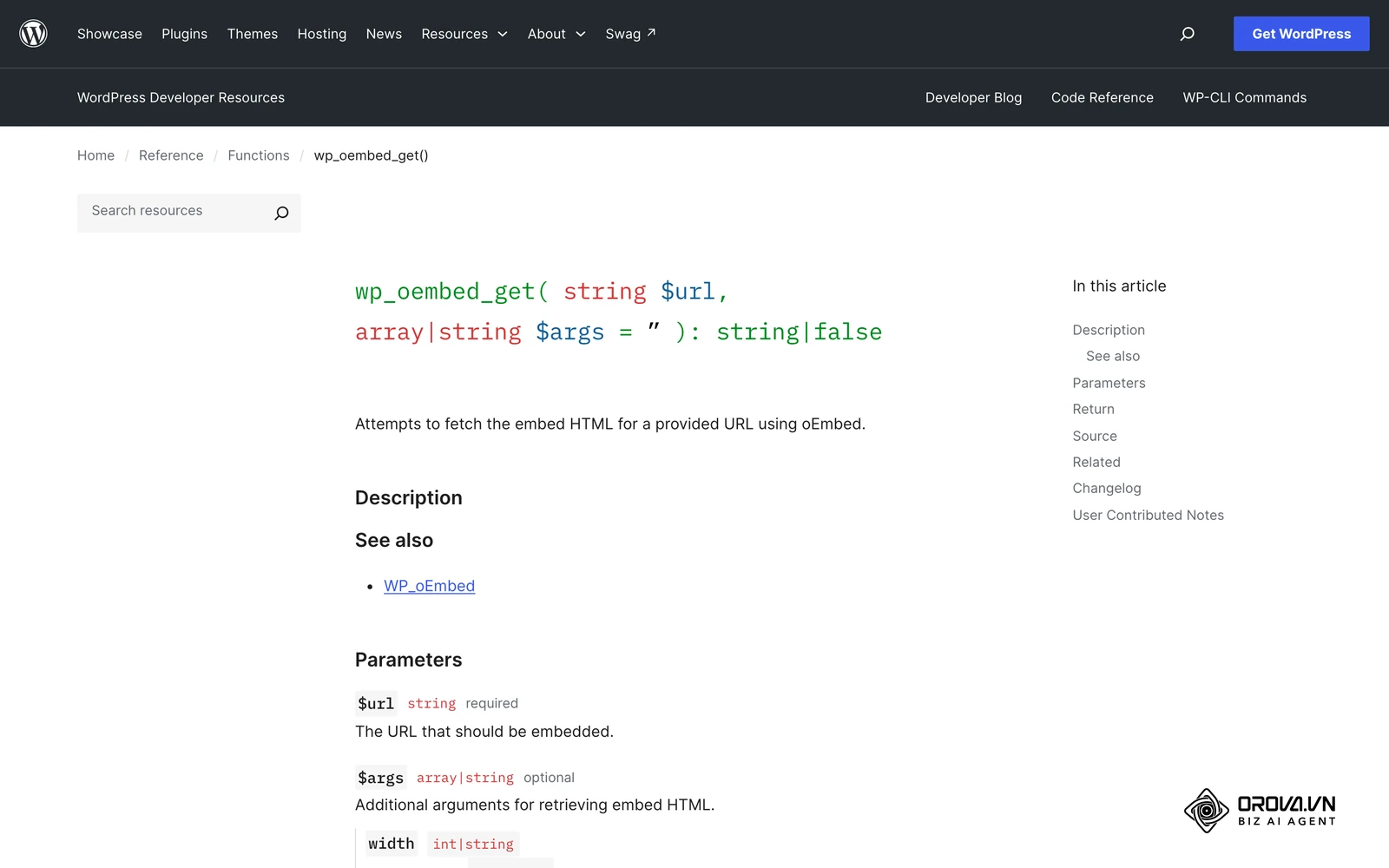The width and height of the screenshot is (1389, 868).
Task: Open the Code Reference link
Action: pos(1103,97)
